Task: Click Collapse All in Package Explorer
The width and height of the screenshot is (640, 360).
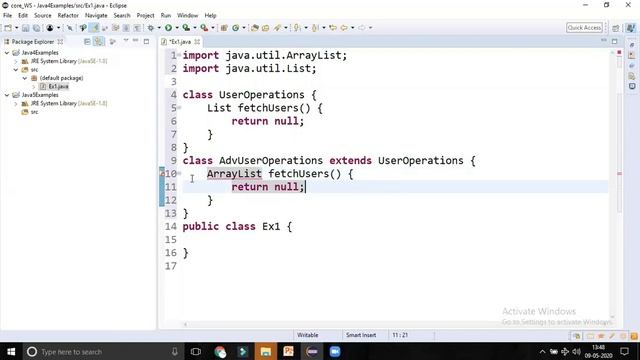Action: (x=87, y=42)
